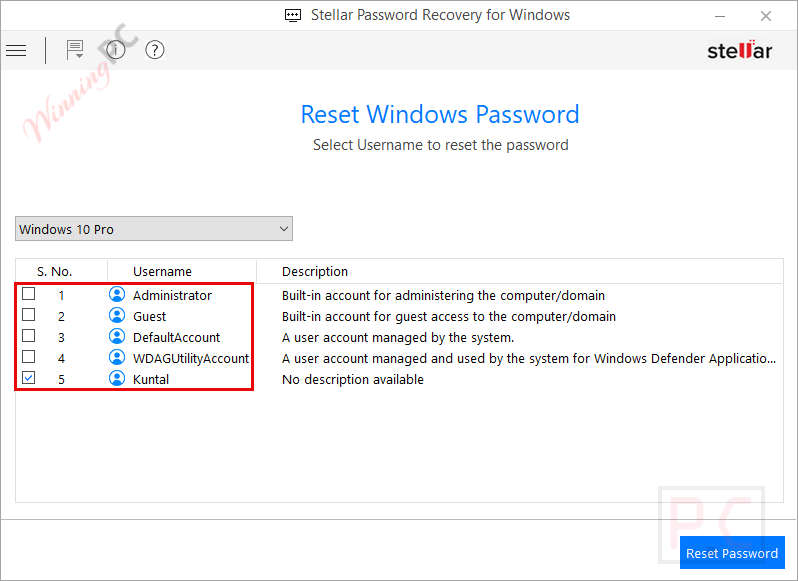This screenshot has width=798, height=581.
Task: Open the About info icon
Action: [x=116, y=50]
